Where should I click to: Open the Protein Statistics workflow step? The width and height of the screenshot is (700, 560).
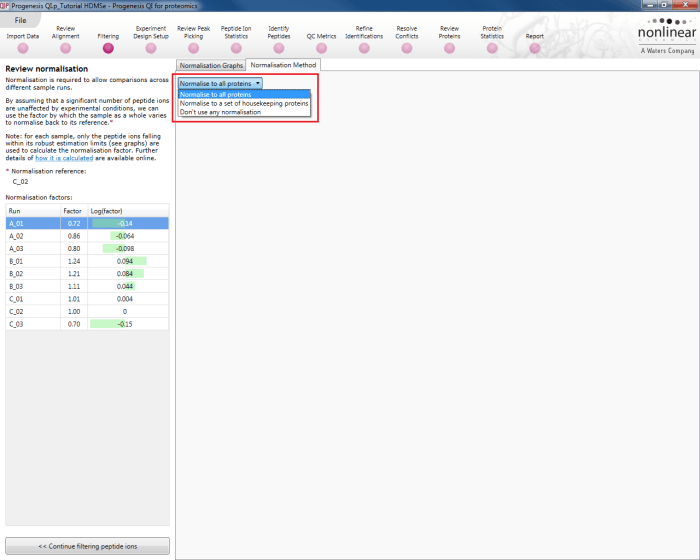[492, 39]
